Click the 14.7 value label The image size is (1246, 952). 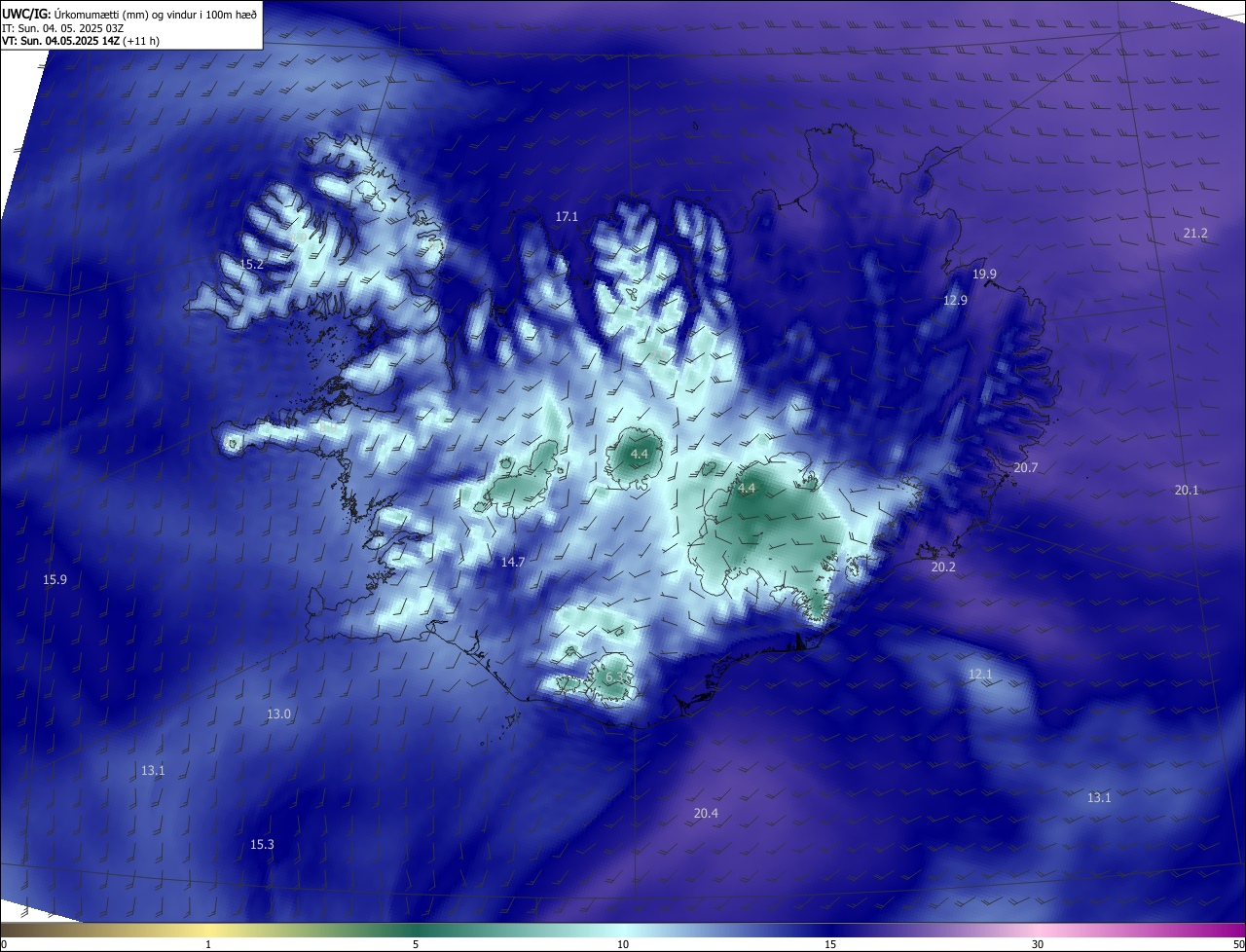pos(513,562)
